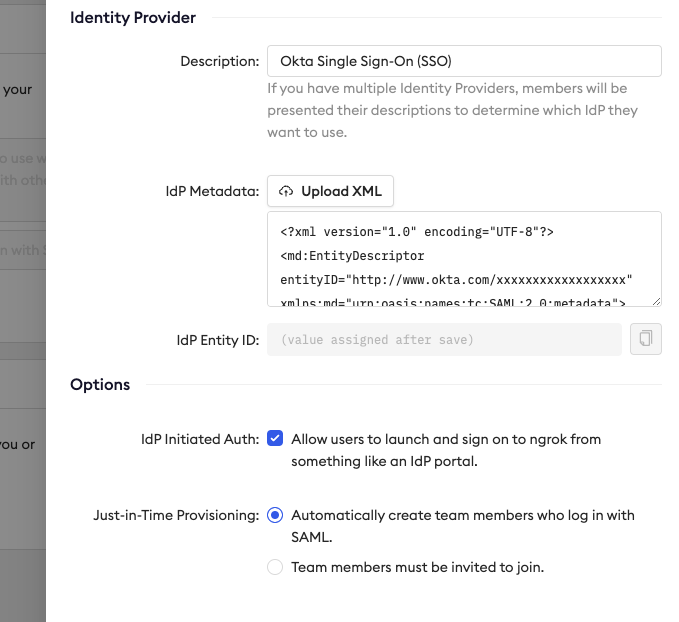The height and width of the screenshot is (622, 679).
Task: Click the "Just-in-Time Provisioning:" field label
Action: 176,515
